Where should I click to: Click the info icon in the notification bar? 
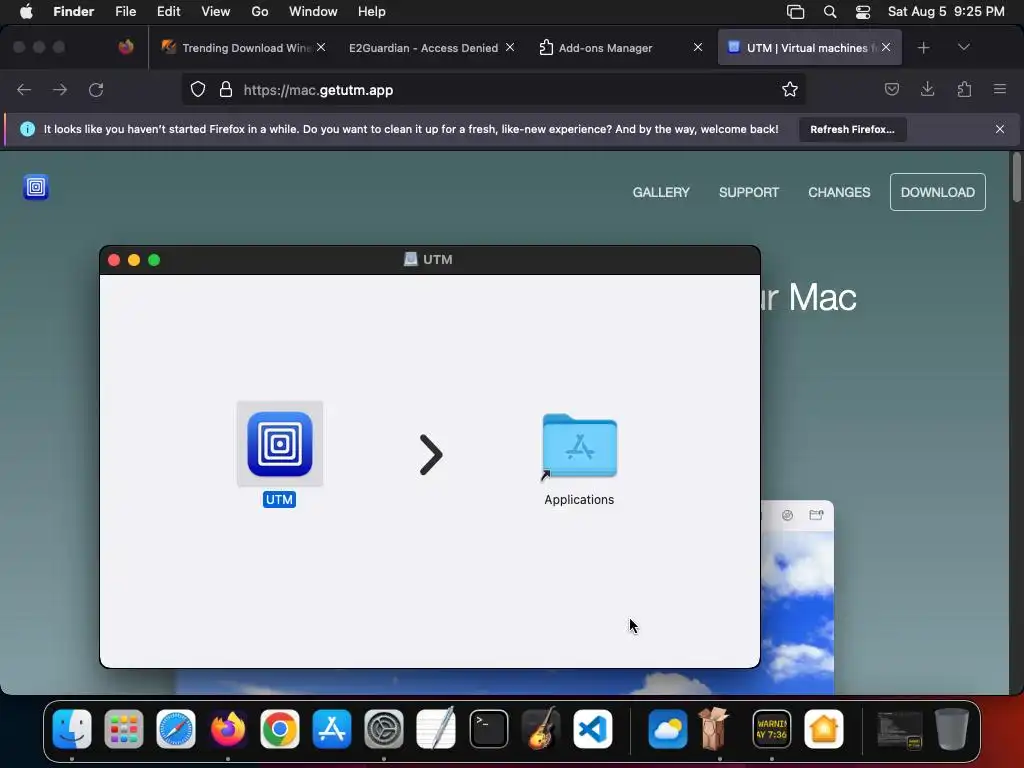(x=27, y=129)
